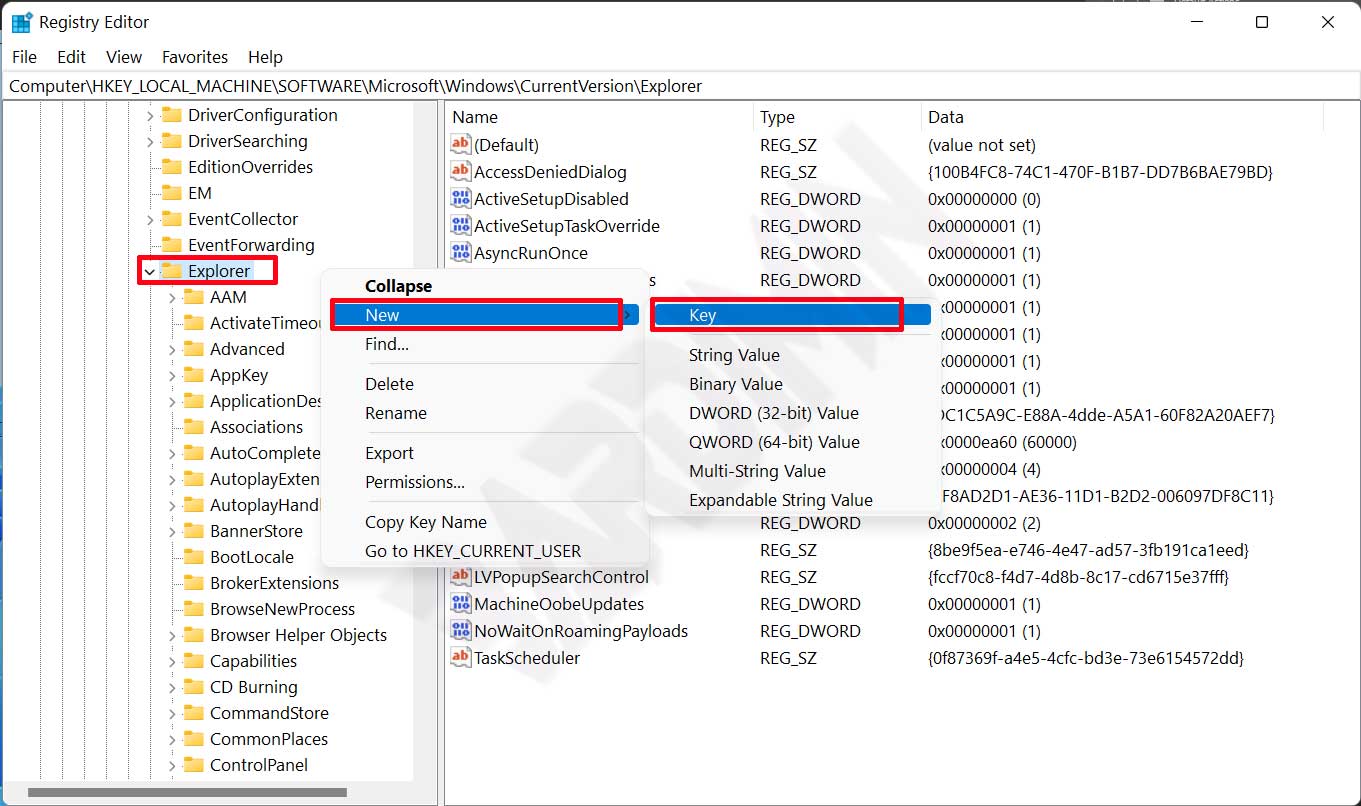The width and height of the screenshot is (1361, 806).
Task: Click the folder icon of AppKey key
Action: tap(193, 375)
